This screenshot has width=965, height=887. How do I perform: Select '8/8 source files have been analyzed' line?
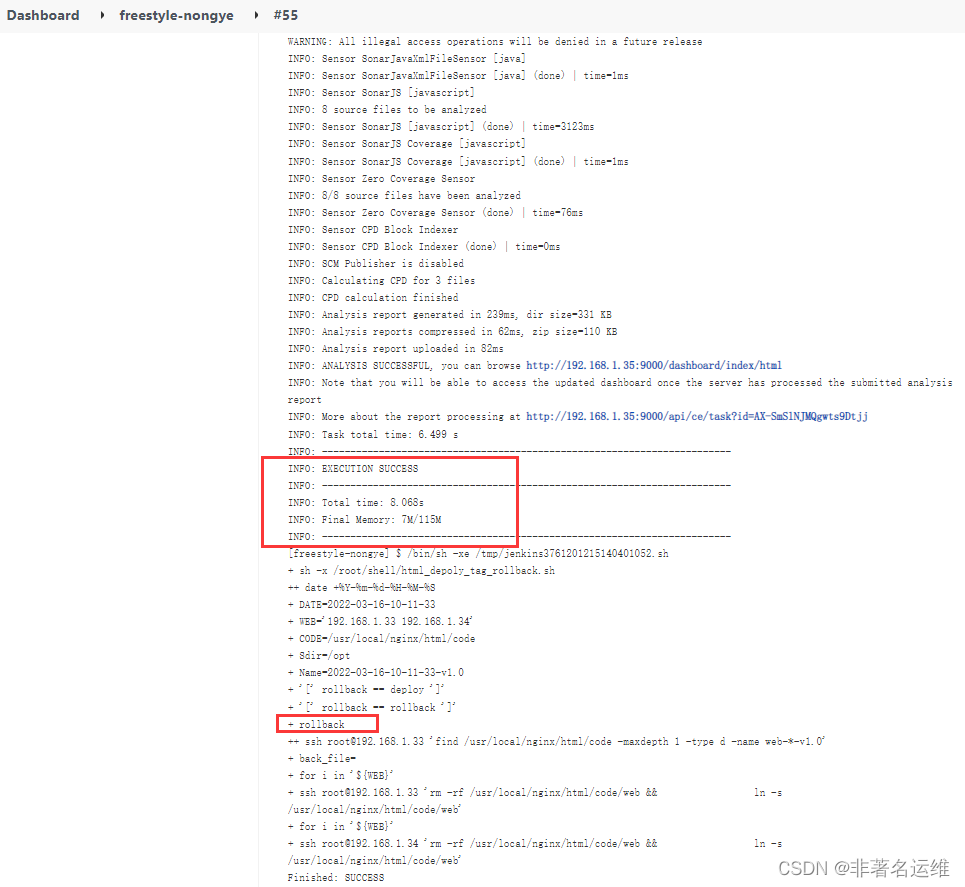point(404,196)
